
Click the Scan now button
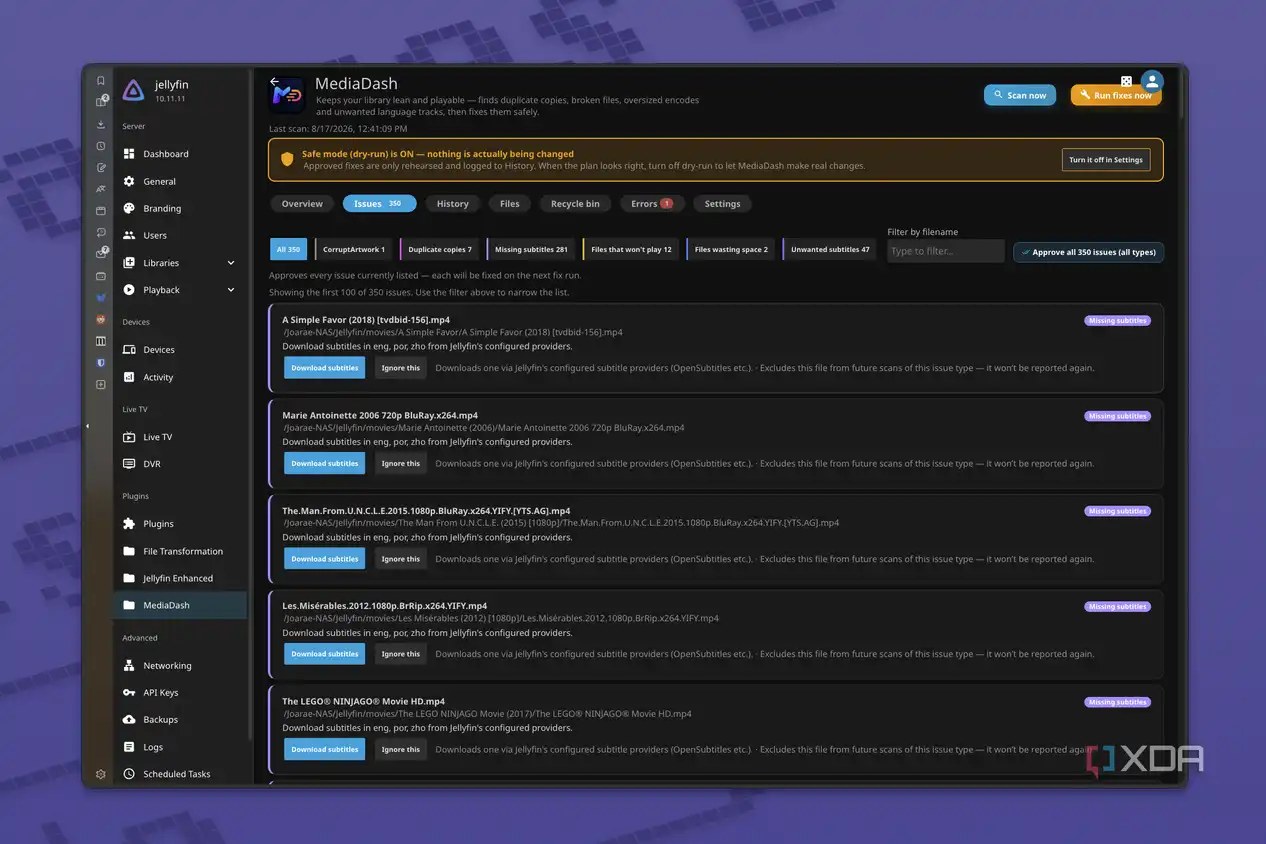coord(1020,95)
